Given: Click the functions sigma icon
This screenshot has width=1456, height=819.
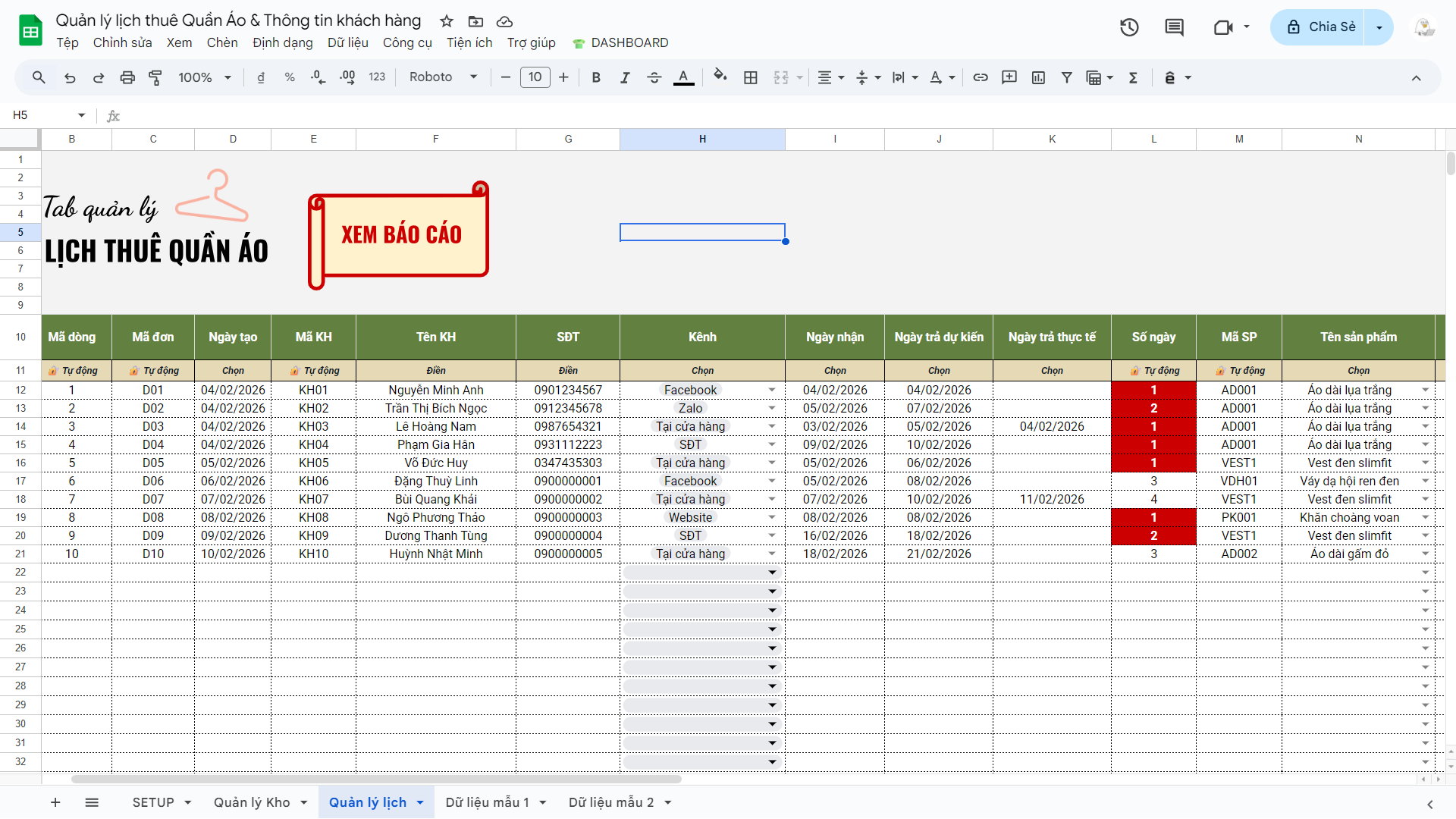Looking at the screenshot, I should point(1133,77).
